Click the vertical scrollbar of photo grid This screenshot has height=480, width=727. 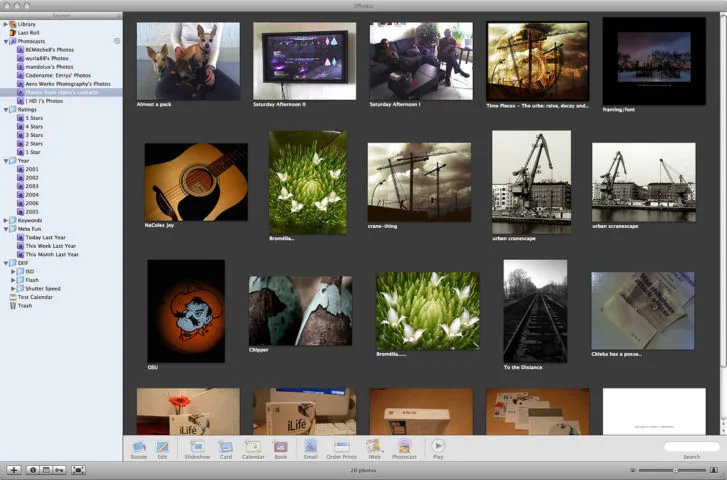[x=723, y=190]
